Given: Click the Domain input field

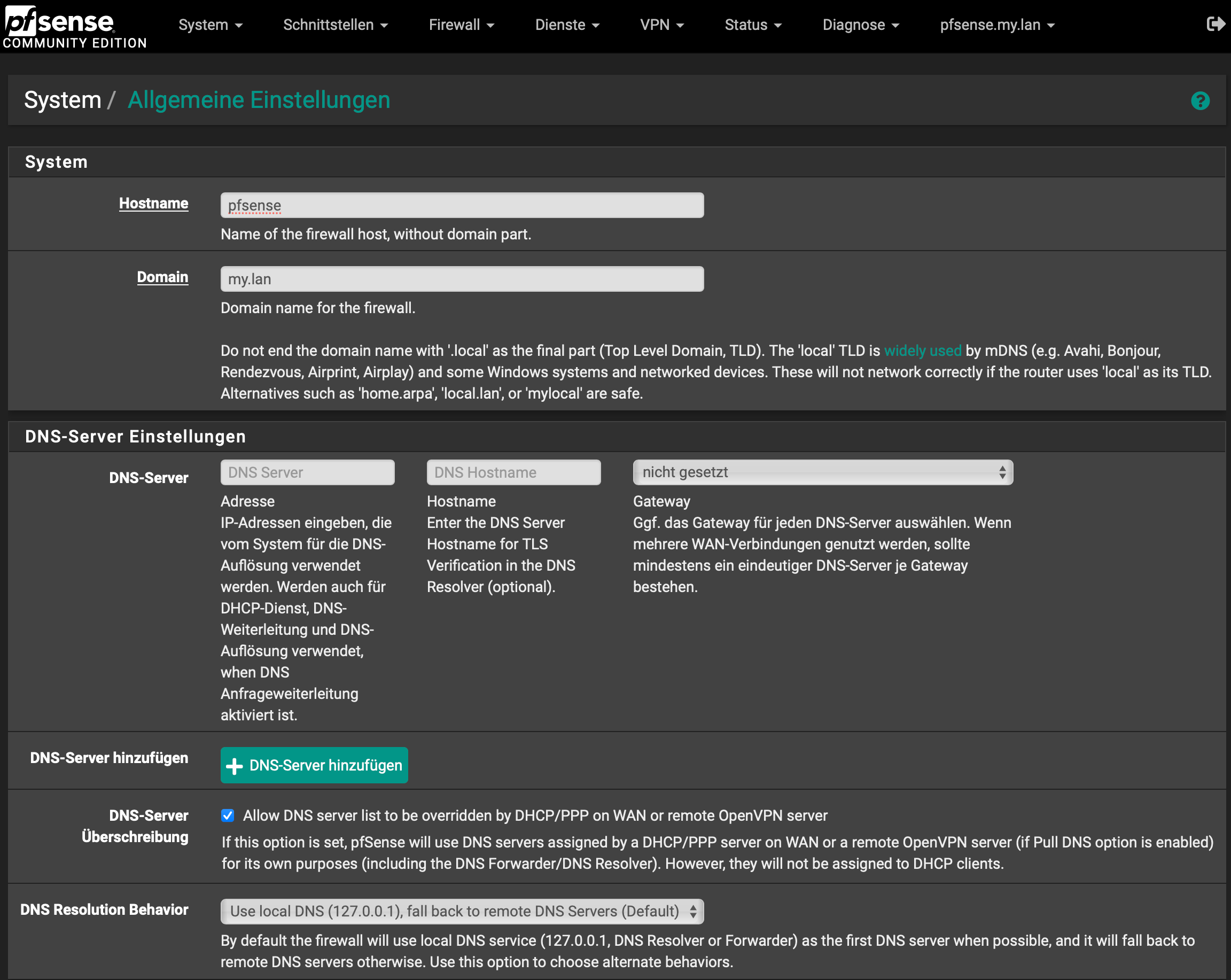Looking at the screenshot, I should (x=462, y=279).
